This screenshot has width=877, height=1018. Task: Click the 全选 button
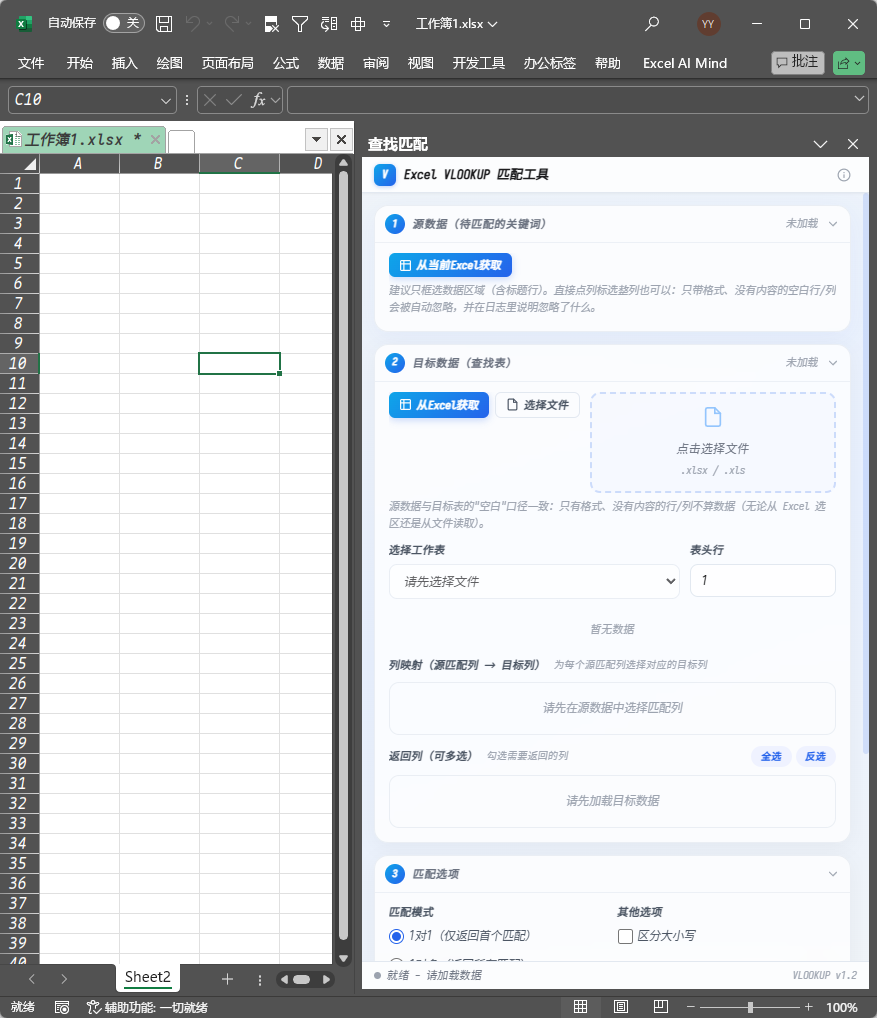click(771, 756)
